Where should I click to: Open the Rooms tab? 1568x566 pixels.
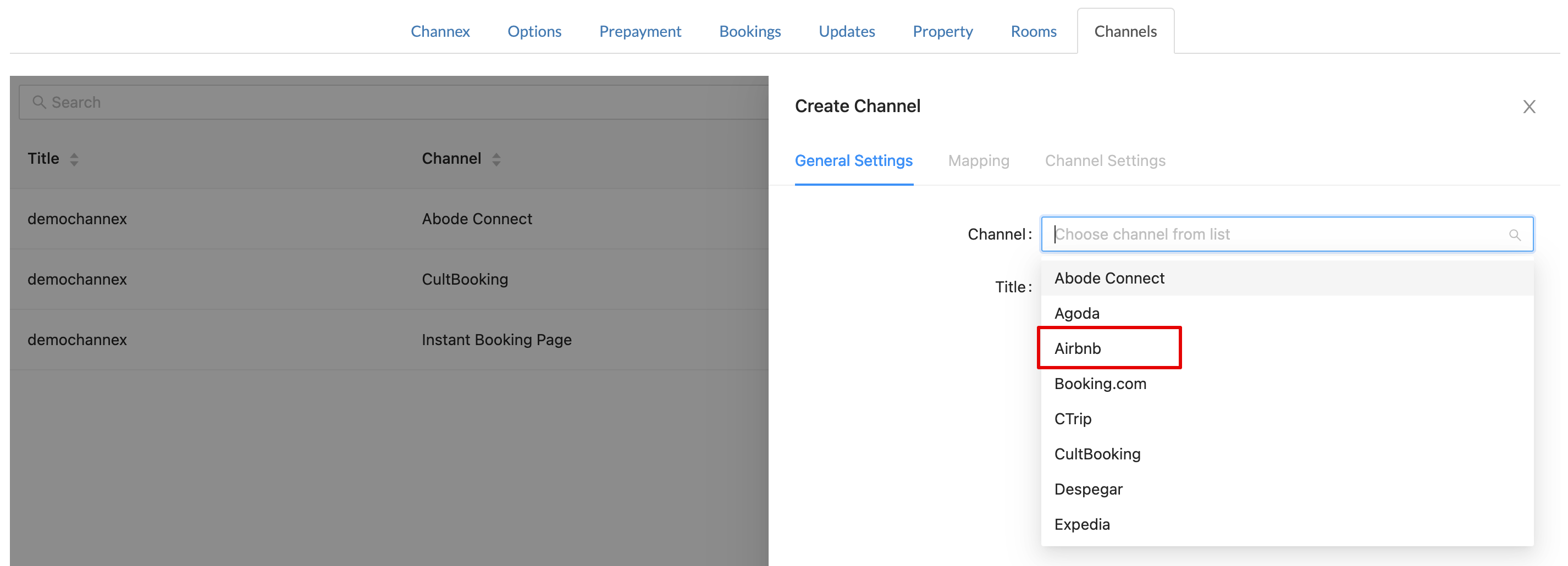click(1033, 31)
